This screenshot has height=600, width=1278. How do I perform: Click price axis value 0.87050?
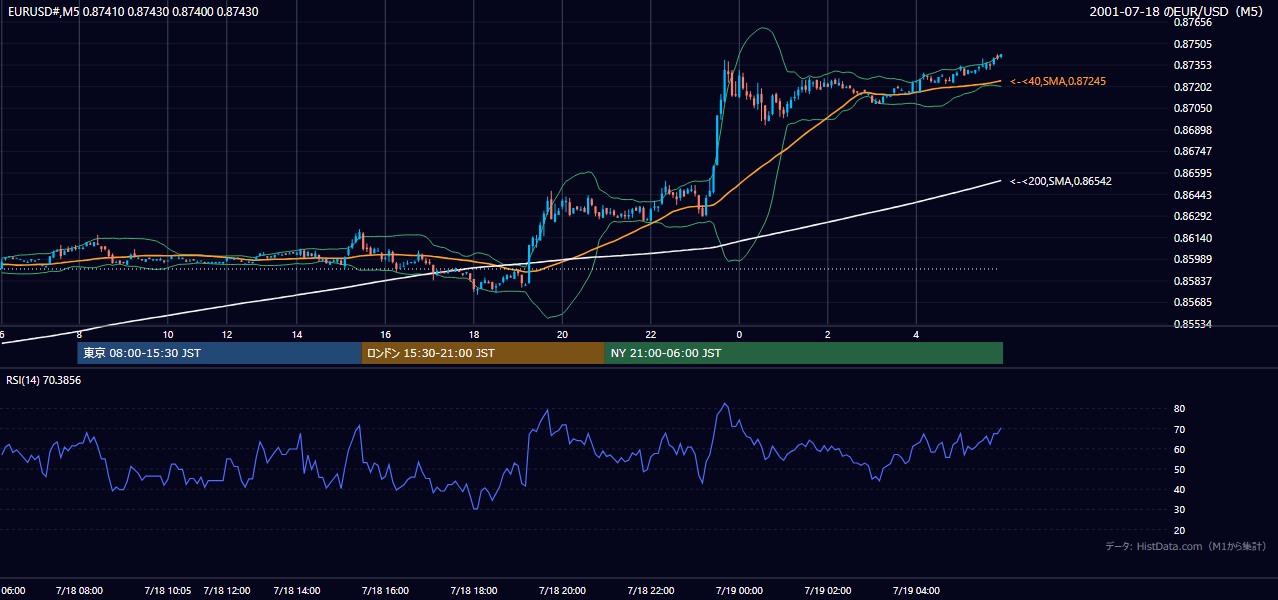pos(1192,108)
